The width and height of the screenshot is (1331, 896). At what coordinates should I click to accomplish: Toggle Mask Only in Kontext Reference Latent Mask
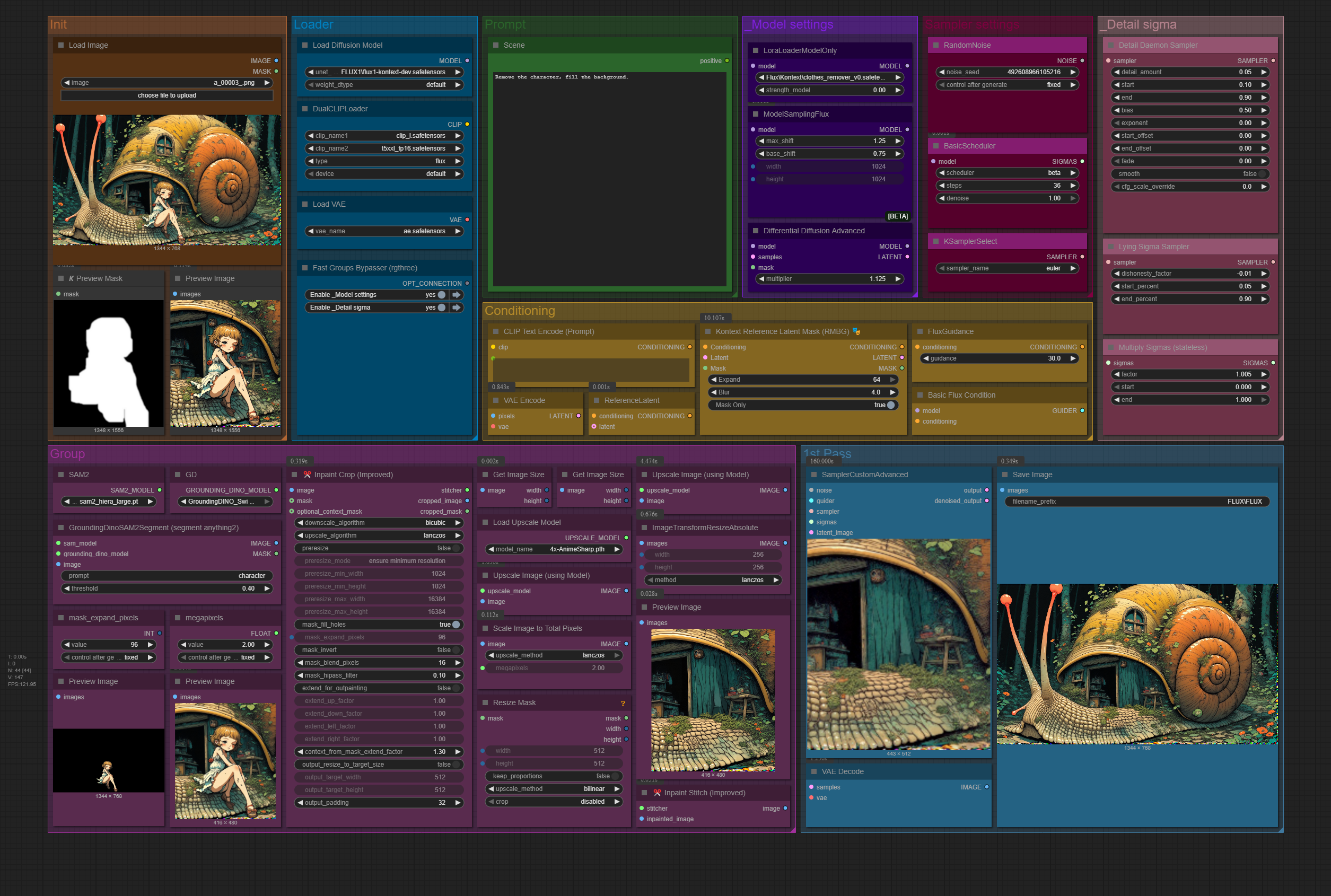click(803, 405)
